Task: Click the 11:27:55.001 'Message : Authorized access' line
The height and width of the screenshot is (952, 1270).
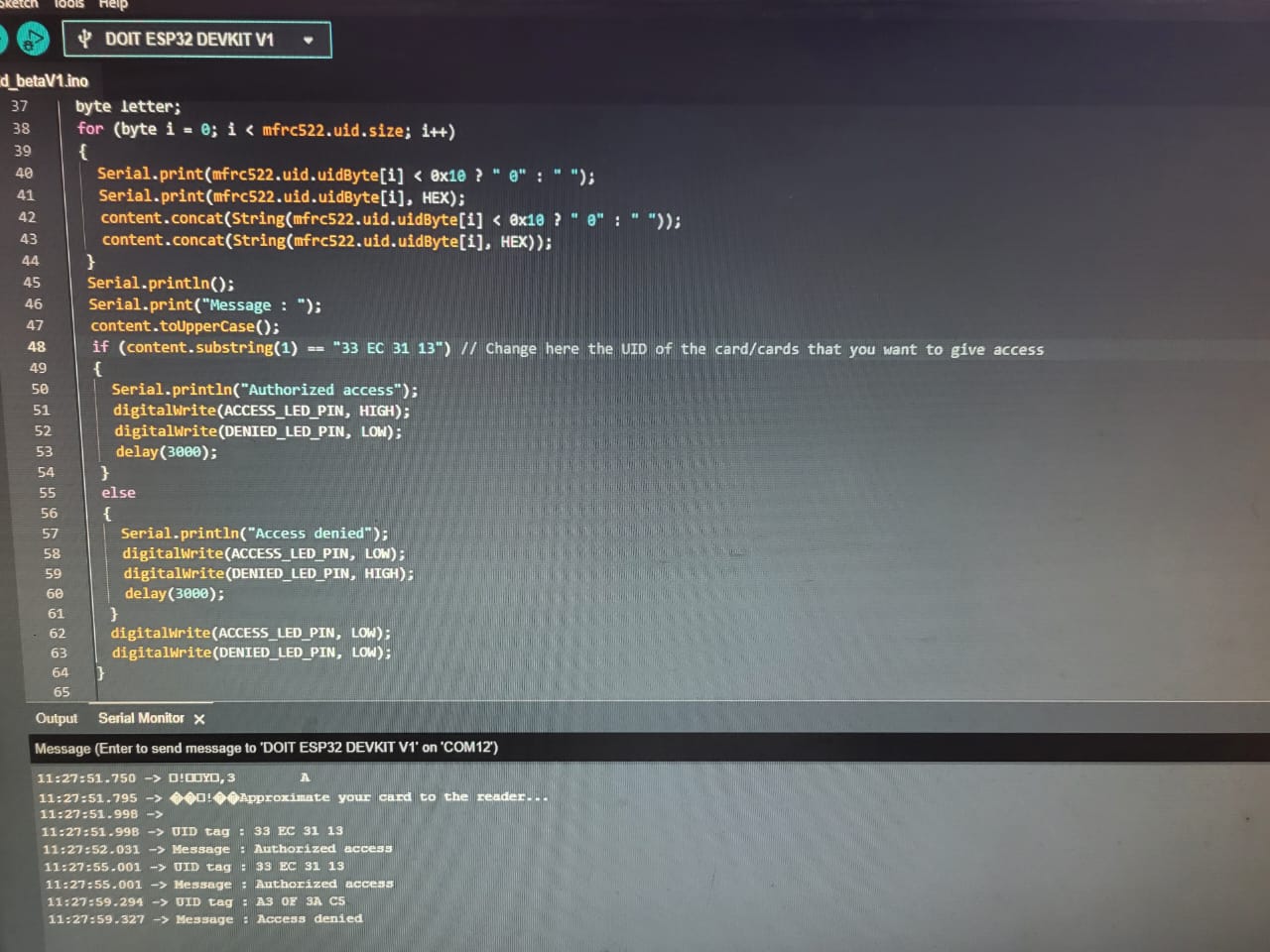Action: [219, 884]
